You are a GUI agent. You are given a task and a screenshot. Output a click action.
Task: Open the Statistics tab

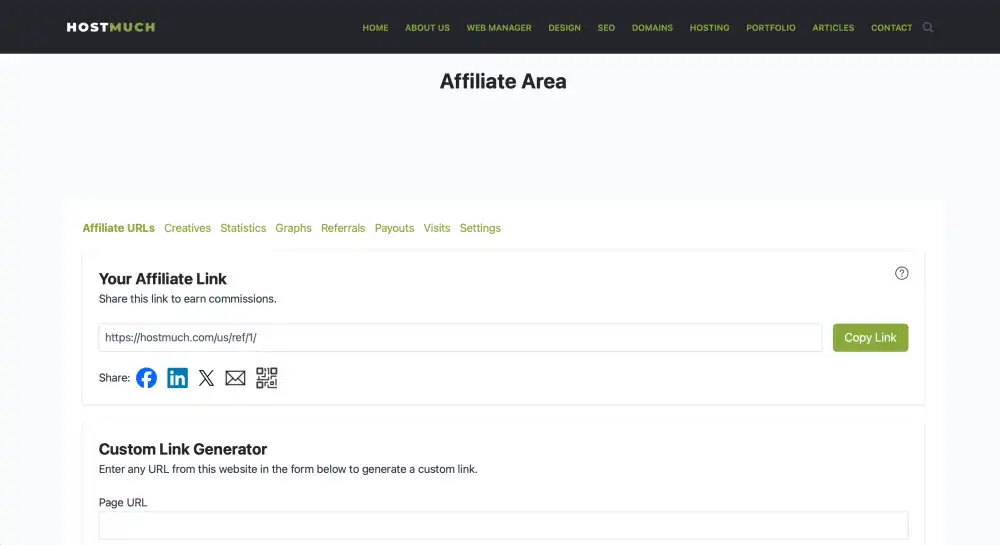click(243, 228)
